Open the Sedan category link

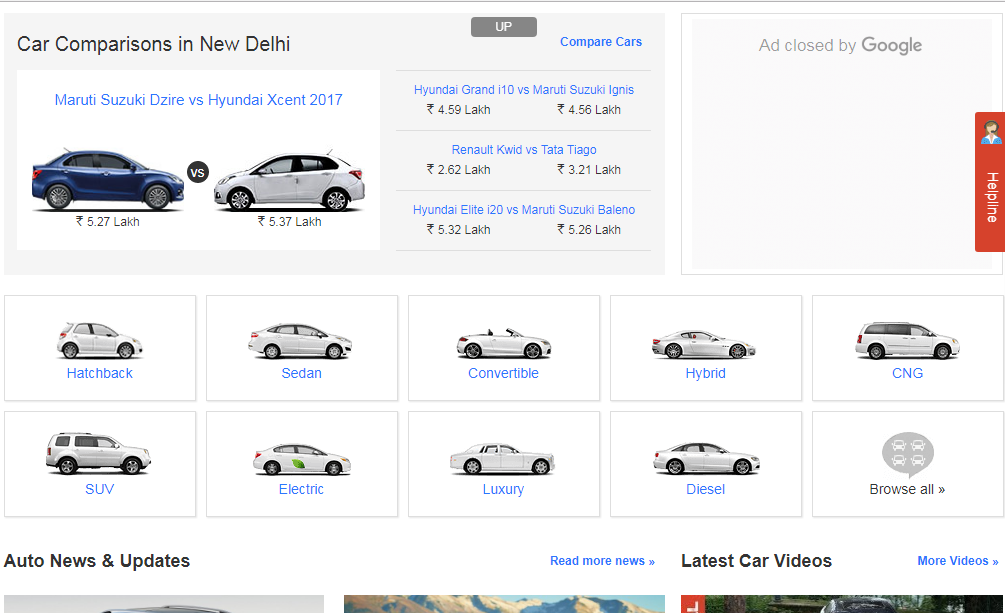point(301,373)
